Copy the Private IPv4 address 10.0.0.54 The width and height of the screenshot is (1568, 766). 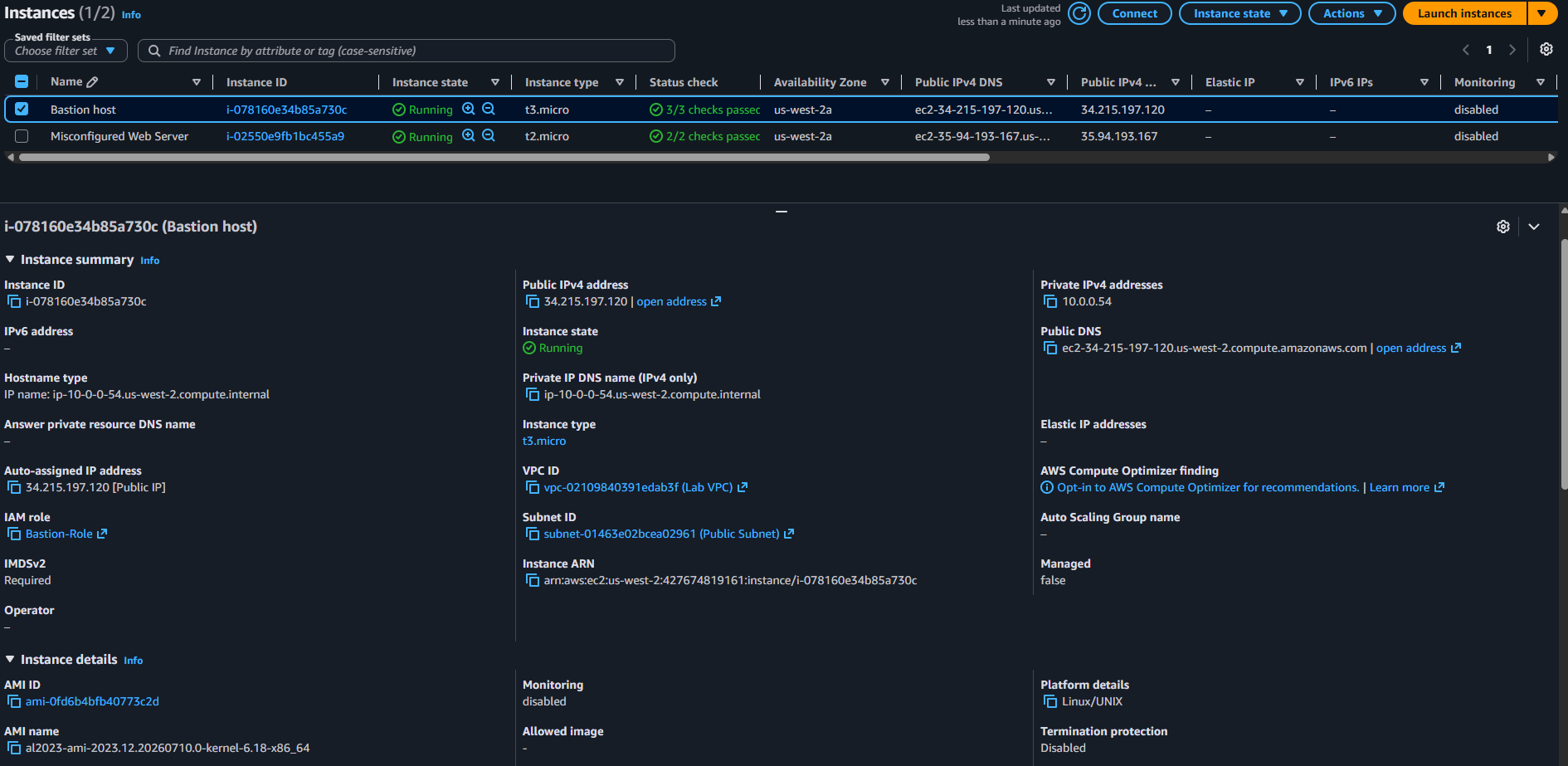(x=1050, y=302)
